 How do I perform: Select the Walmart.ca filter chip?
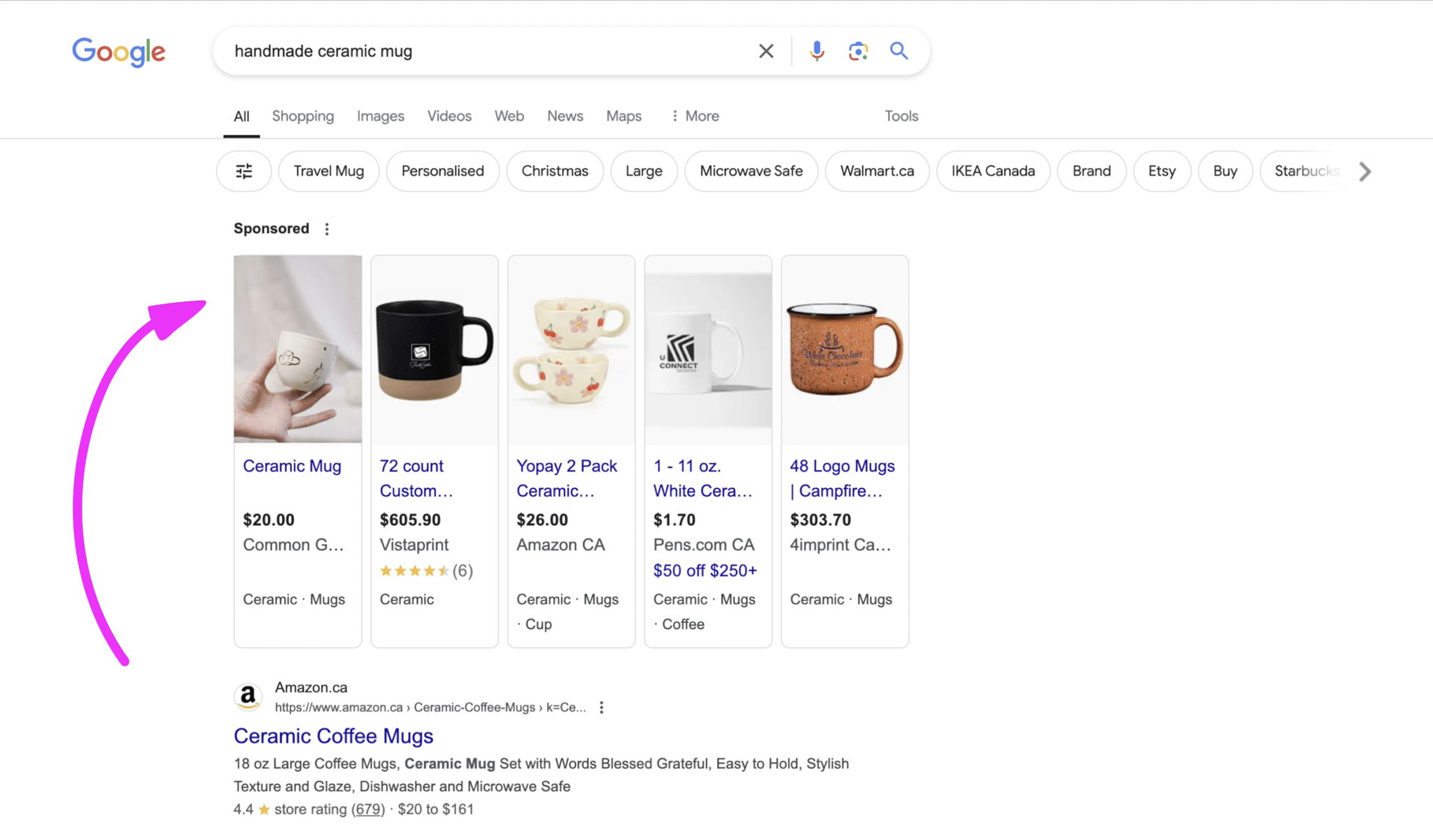877,171
